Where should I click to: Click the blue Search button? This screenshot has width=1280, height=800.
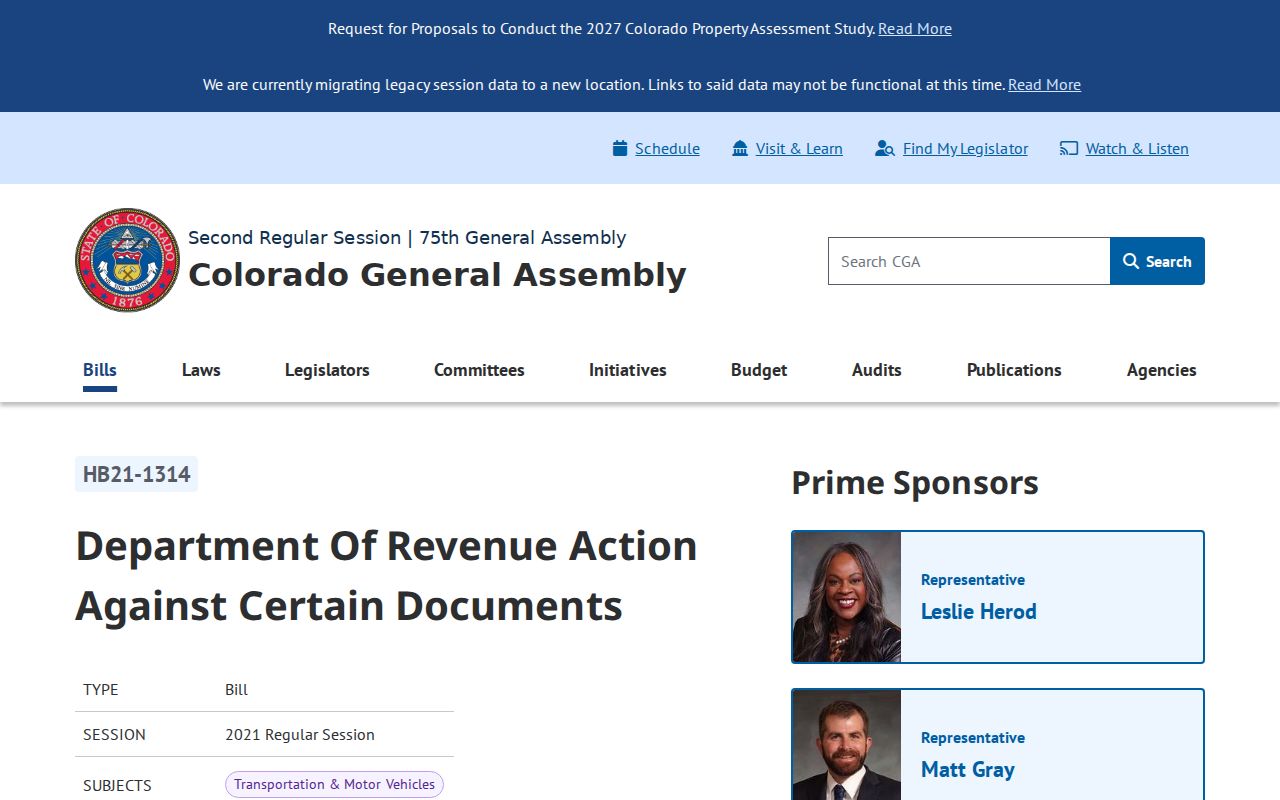(x=1157, y=261)
